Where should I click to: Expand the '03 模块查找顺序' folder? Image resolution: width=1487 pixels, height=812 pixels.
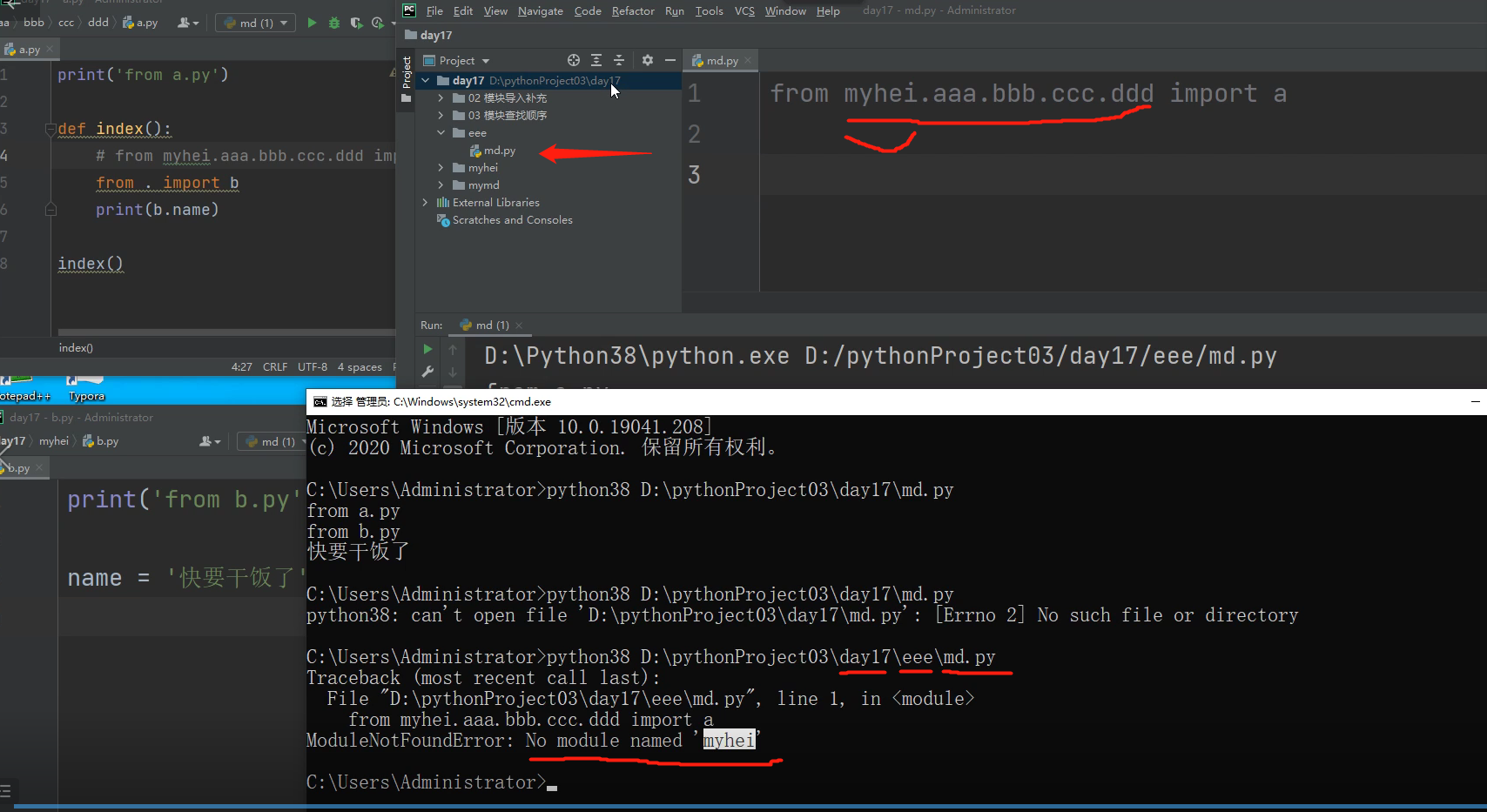441,116
